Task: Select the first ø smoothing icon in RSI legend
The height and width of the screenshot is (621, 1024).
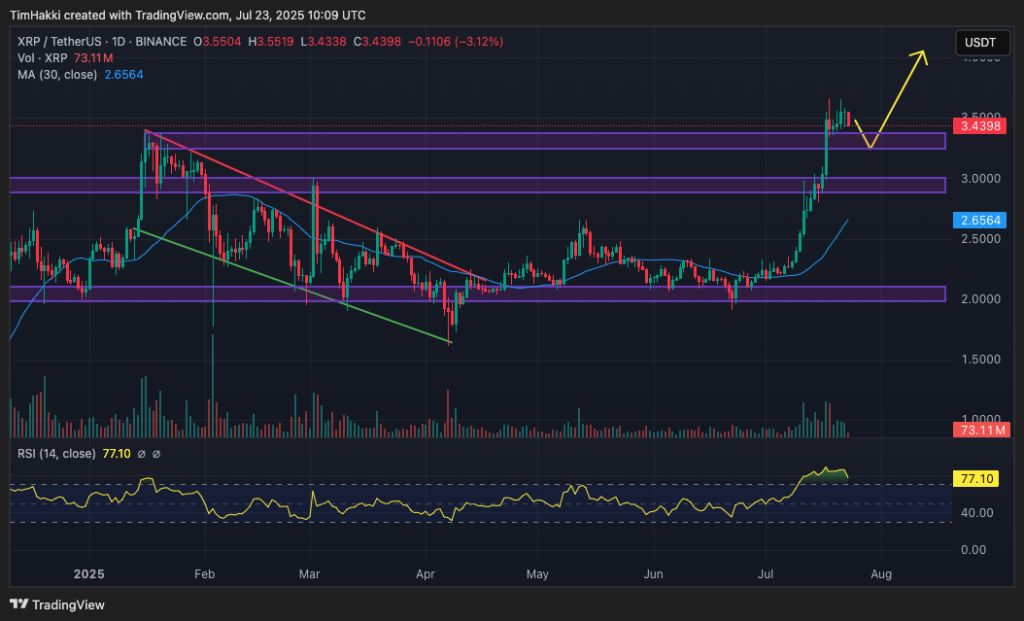Action: pyautogui.click(x=140, y=453)
